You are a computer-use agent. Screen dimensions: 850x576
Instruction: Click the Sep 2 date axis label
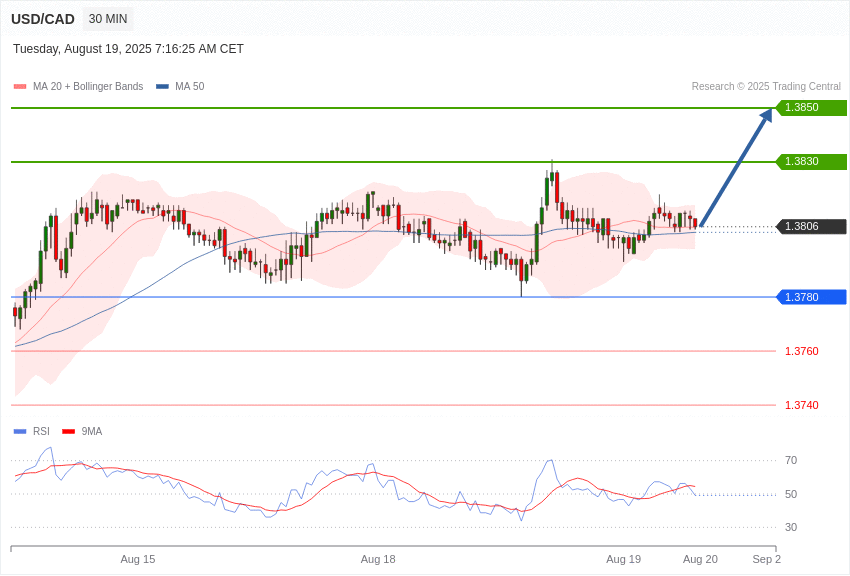(x=767, y=559)
